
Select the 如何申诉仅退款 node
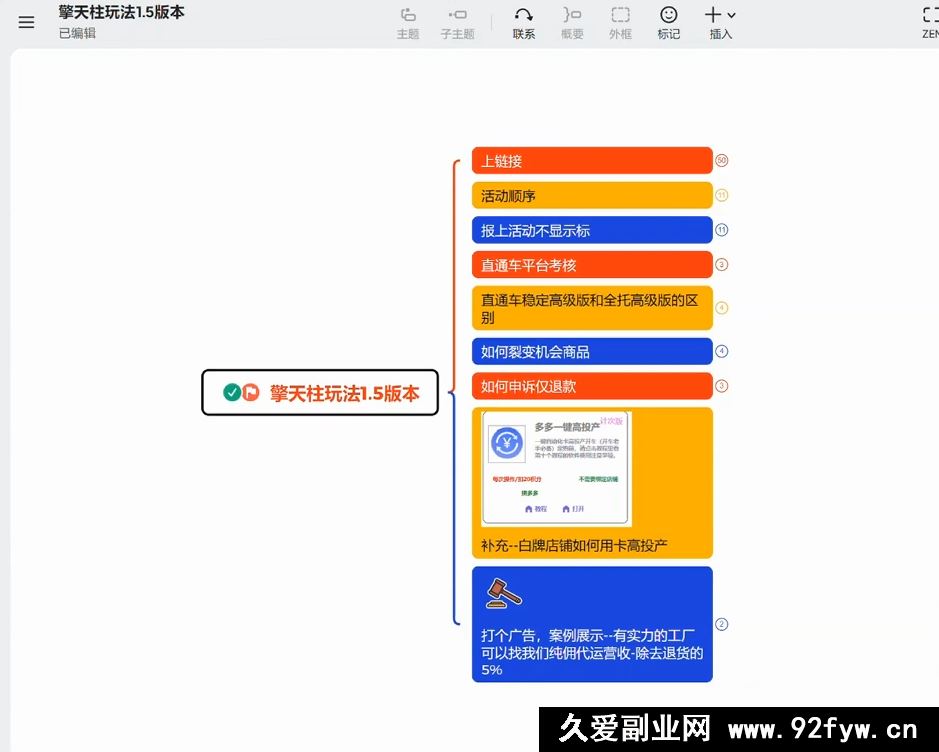coord(592,385)
